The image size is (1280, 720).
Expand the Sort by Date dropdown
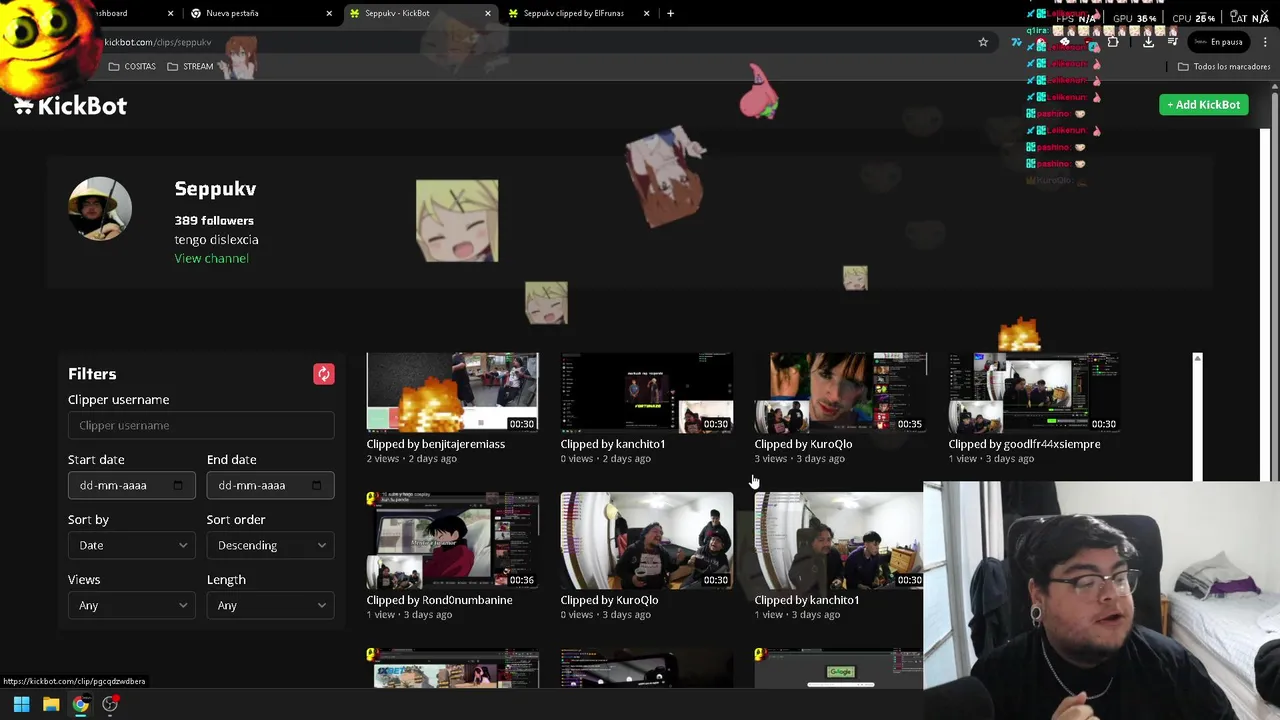pyautogui.click(x=132, y=545)
